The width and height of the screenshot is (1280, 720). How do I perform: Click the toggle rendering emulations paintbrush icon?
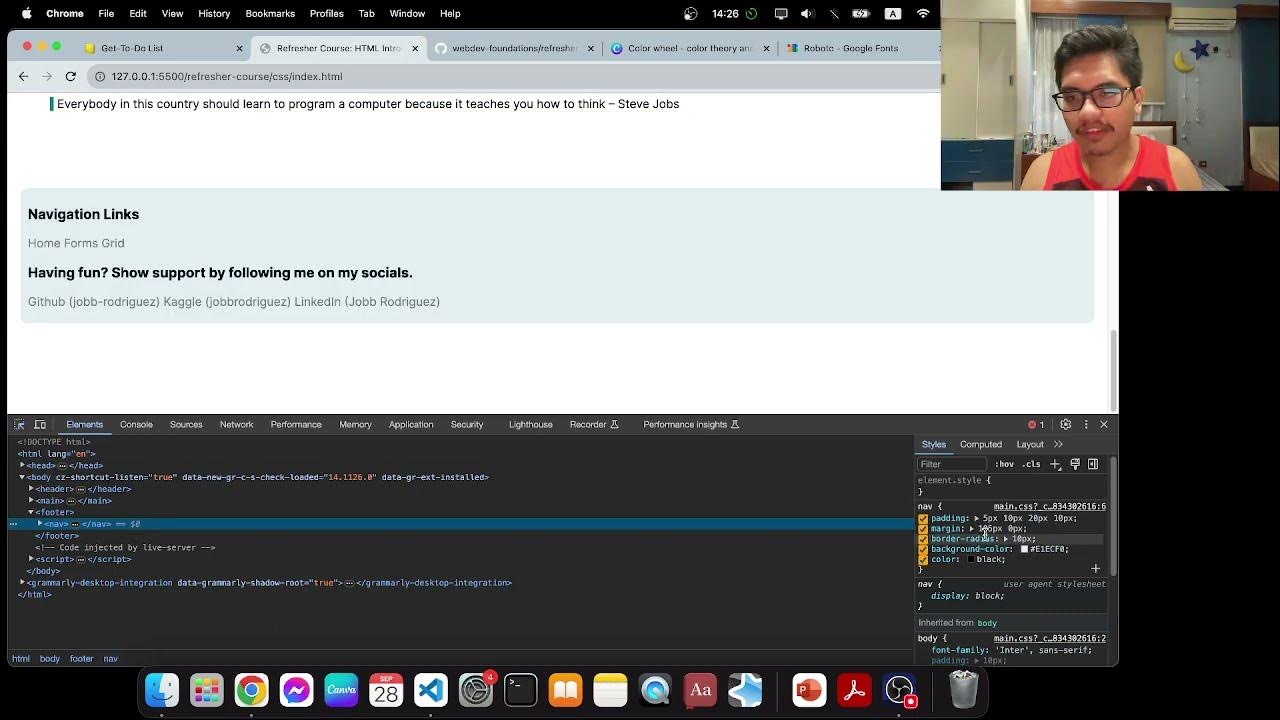pos(1075,464)
